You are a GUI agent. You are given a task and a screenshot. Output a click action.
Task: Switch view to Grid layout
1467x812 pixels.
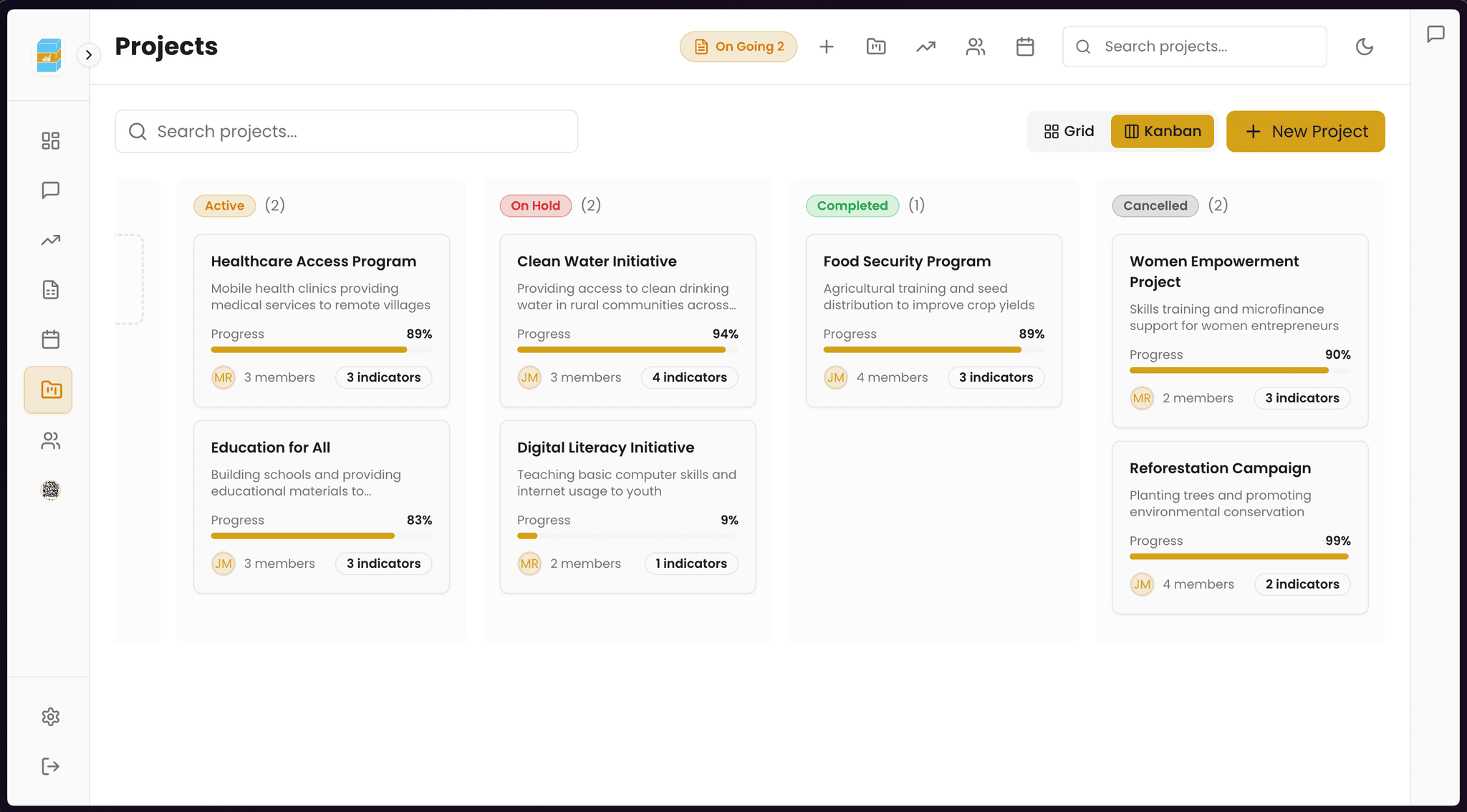coord(1069,131)
